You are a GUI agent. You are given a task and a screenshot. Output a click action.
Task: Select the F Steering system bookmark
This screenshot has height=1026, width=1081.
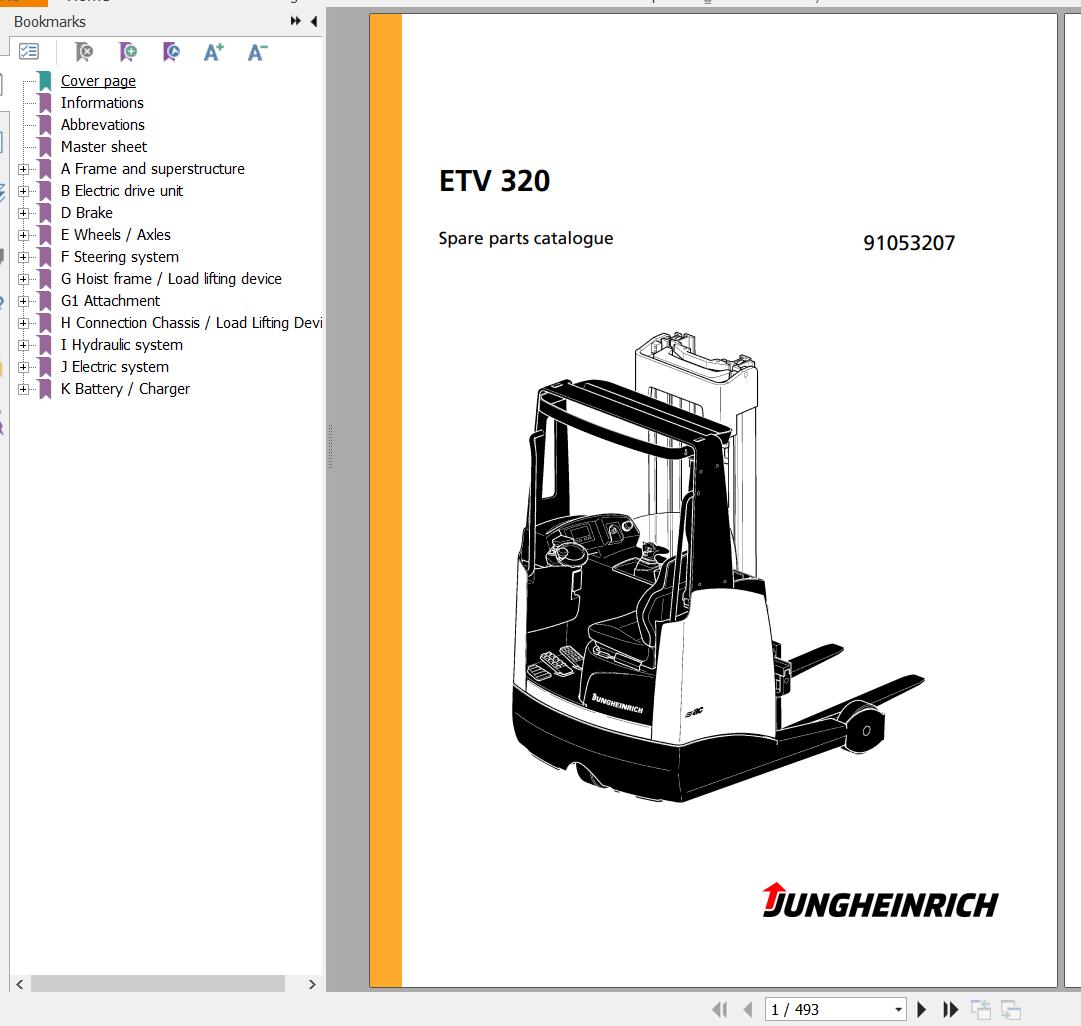(120, 257)
